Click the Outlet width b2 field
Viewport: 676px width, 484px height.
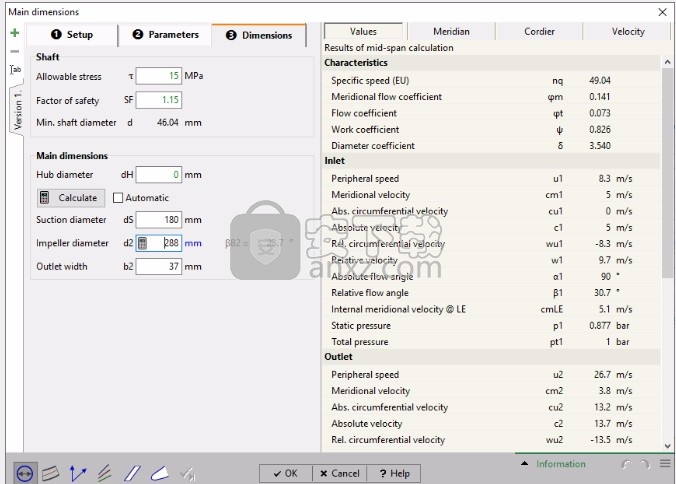click(159, 266)
